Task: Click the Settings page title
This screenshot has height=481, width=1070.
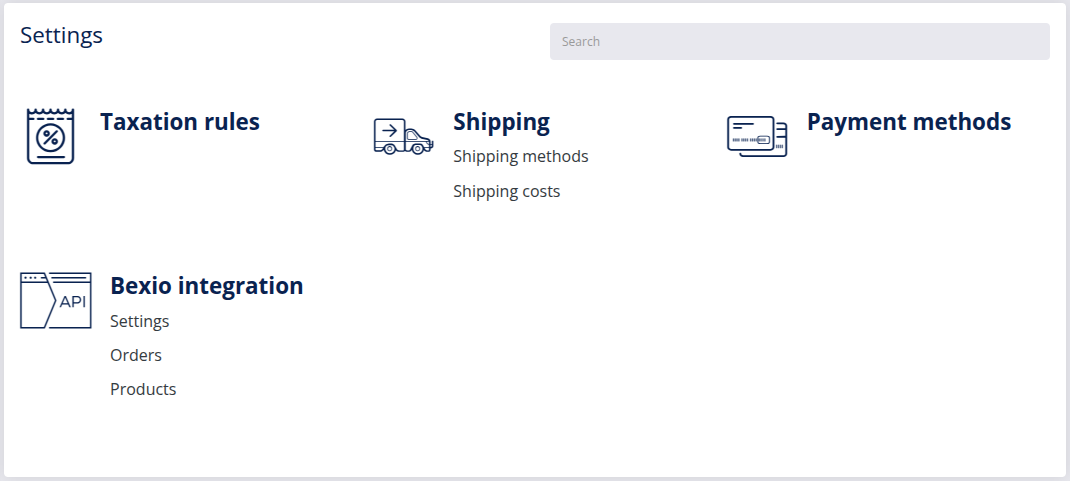Action: click(61, 35)
